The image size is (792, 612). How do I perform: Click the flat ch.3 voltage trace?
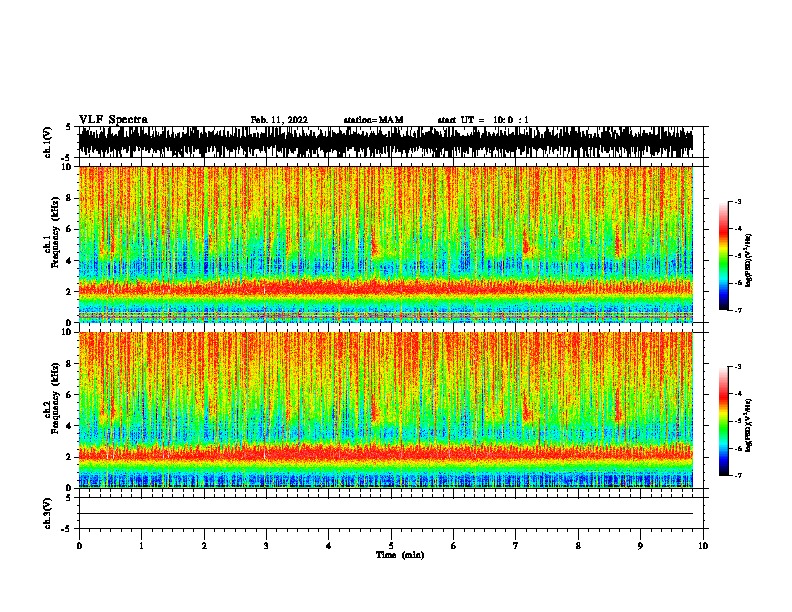click(x=385, y=514)
